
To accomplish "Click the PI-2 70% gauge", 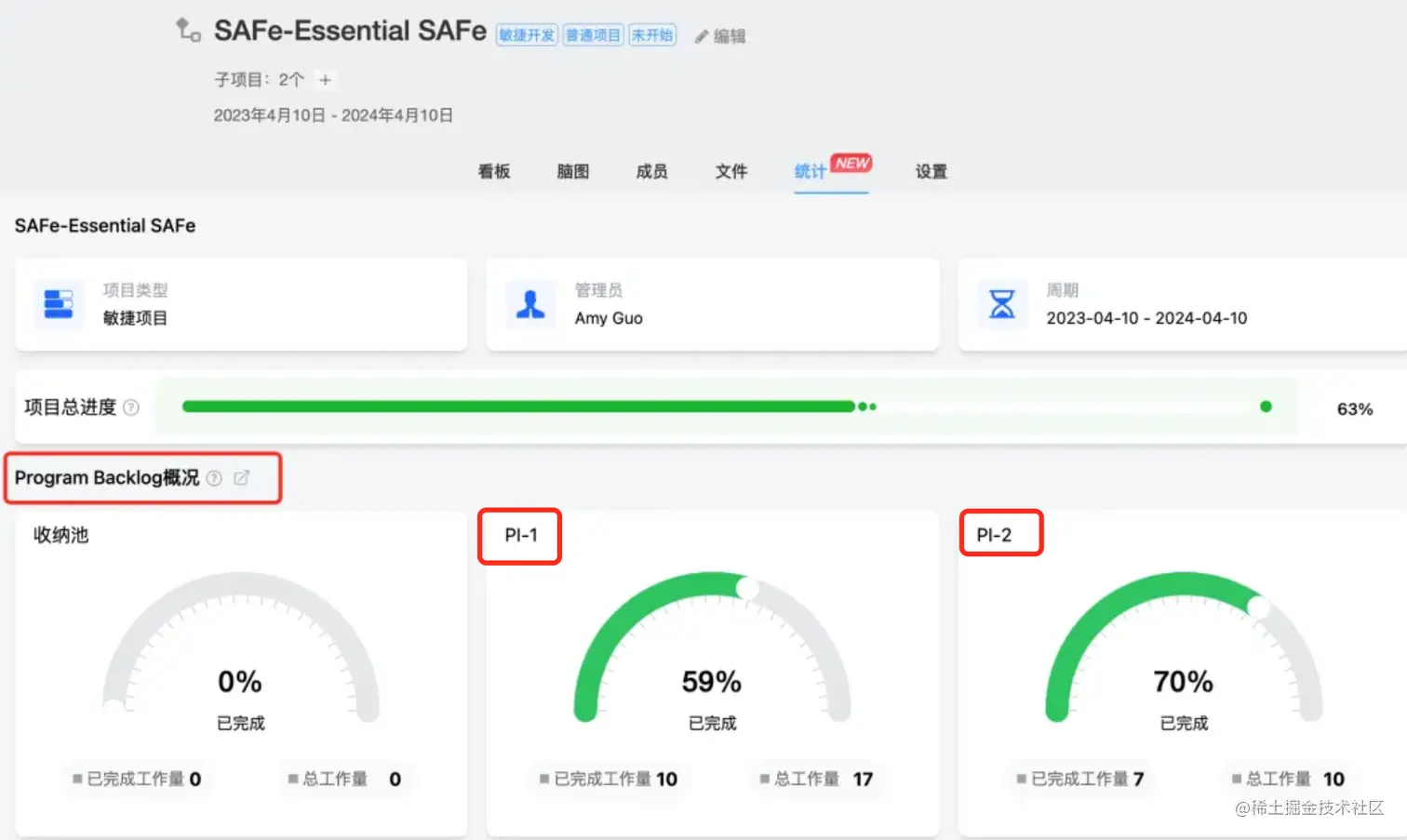I will 1184,648.
